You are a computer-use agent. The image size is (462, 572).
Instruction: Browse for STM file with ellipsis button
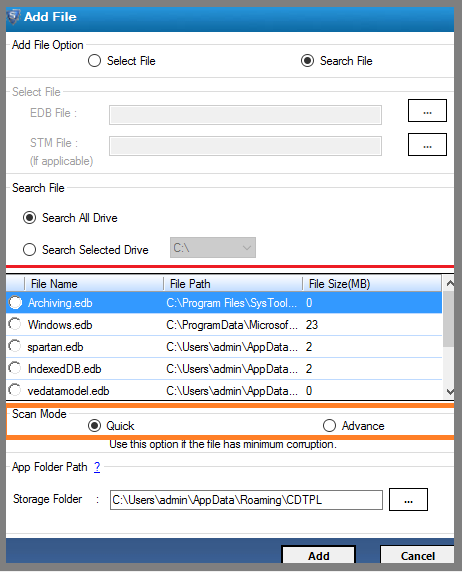(x=427, y=144)
